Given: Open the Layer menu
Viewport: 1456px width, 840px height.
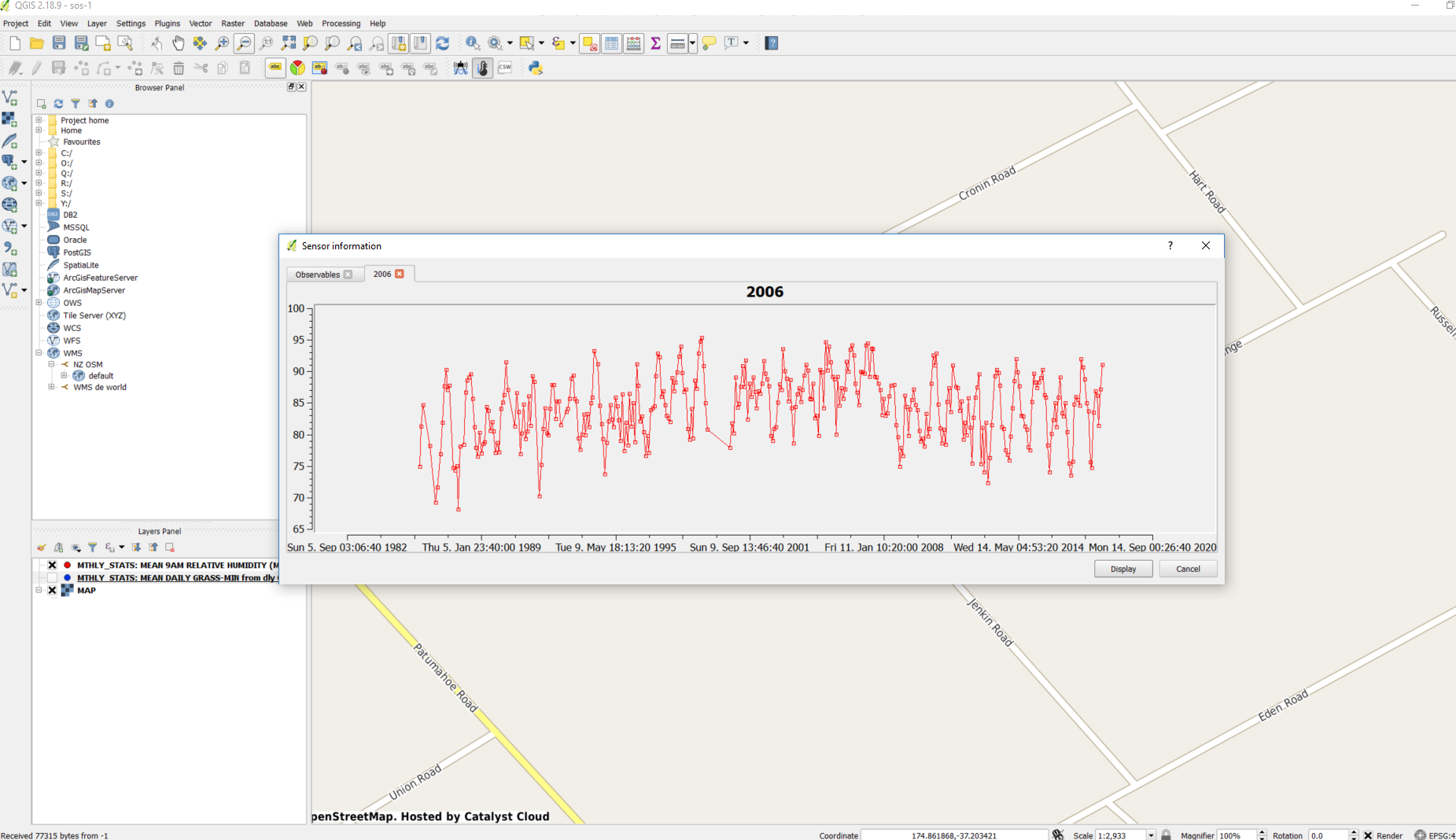Looking at the screenshot, I should click(x=97, y=24).
